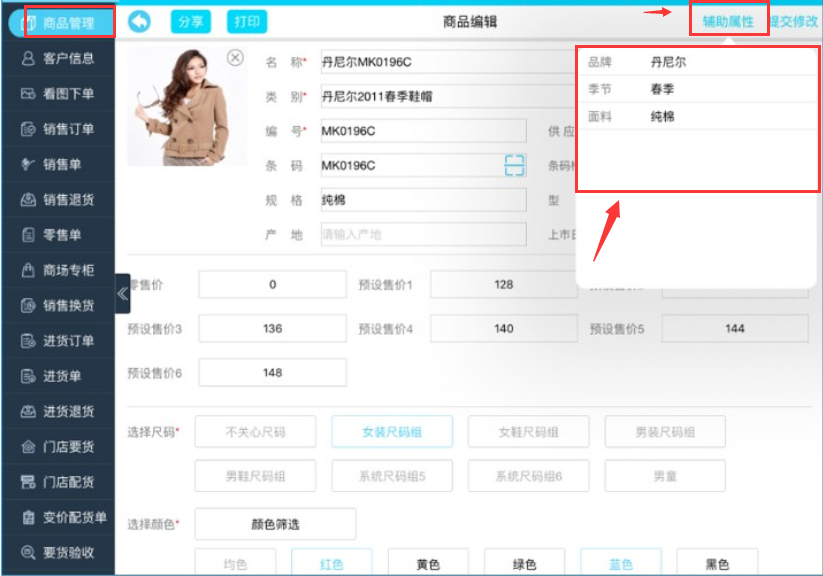Open 看图下单 in the sidebar
Viewport: 823px width, 576px height.
[x=58, y=94]
